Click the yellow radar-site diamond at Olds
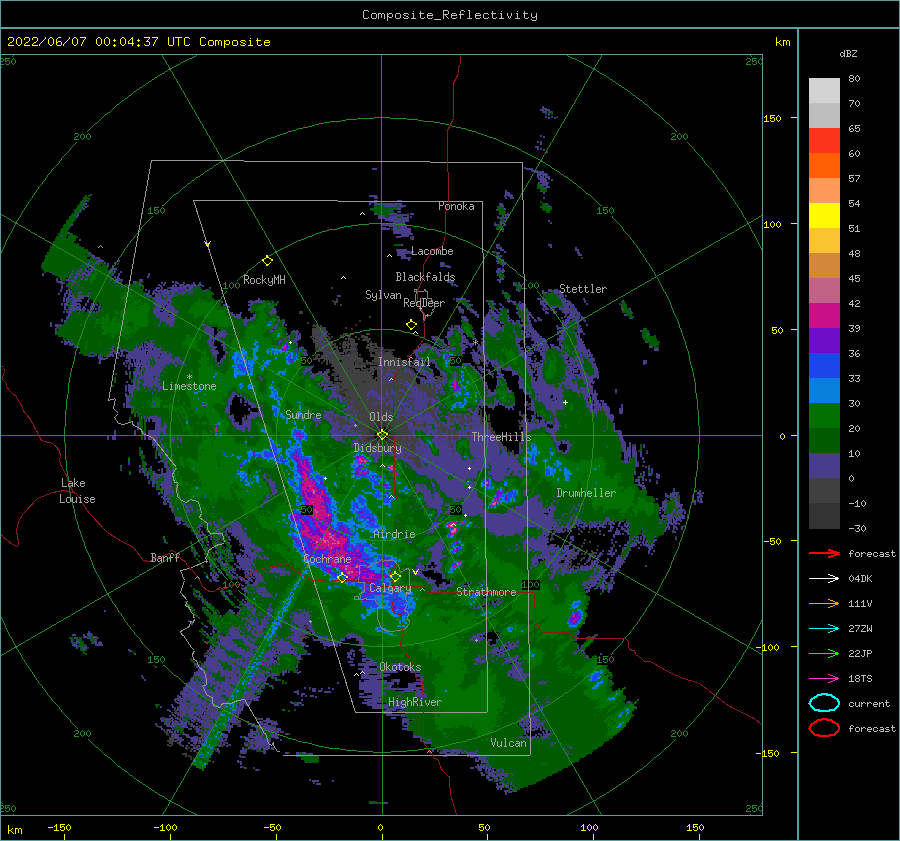900x841 pixels. (x=382, y=435)
